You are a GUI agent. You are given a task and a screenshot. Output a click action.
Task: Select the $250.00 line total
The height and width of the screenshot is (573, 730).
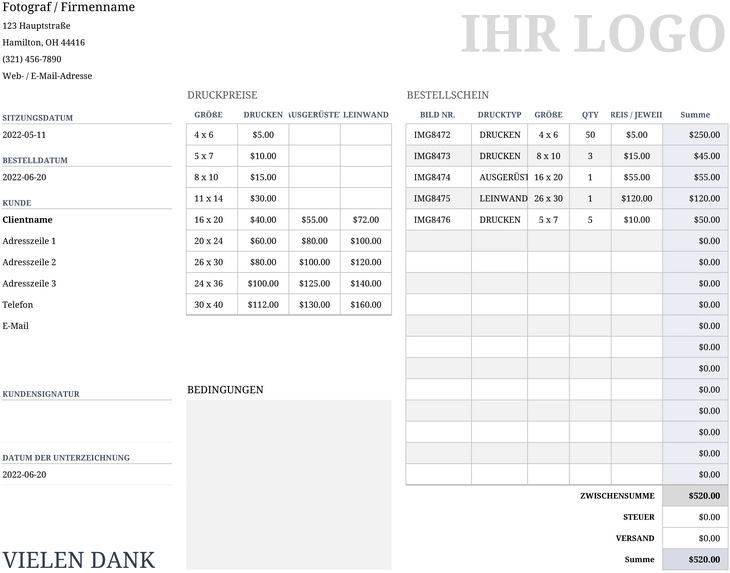coord(695,135)
